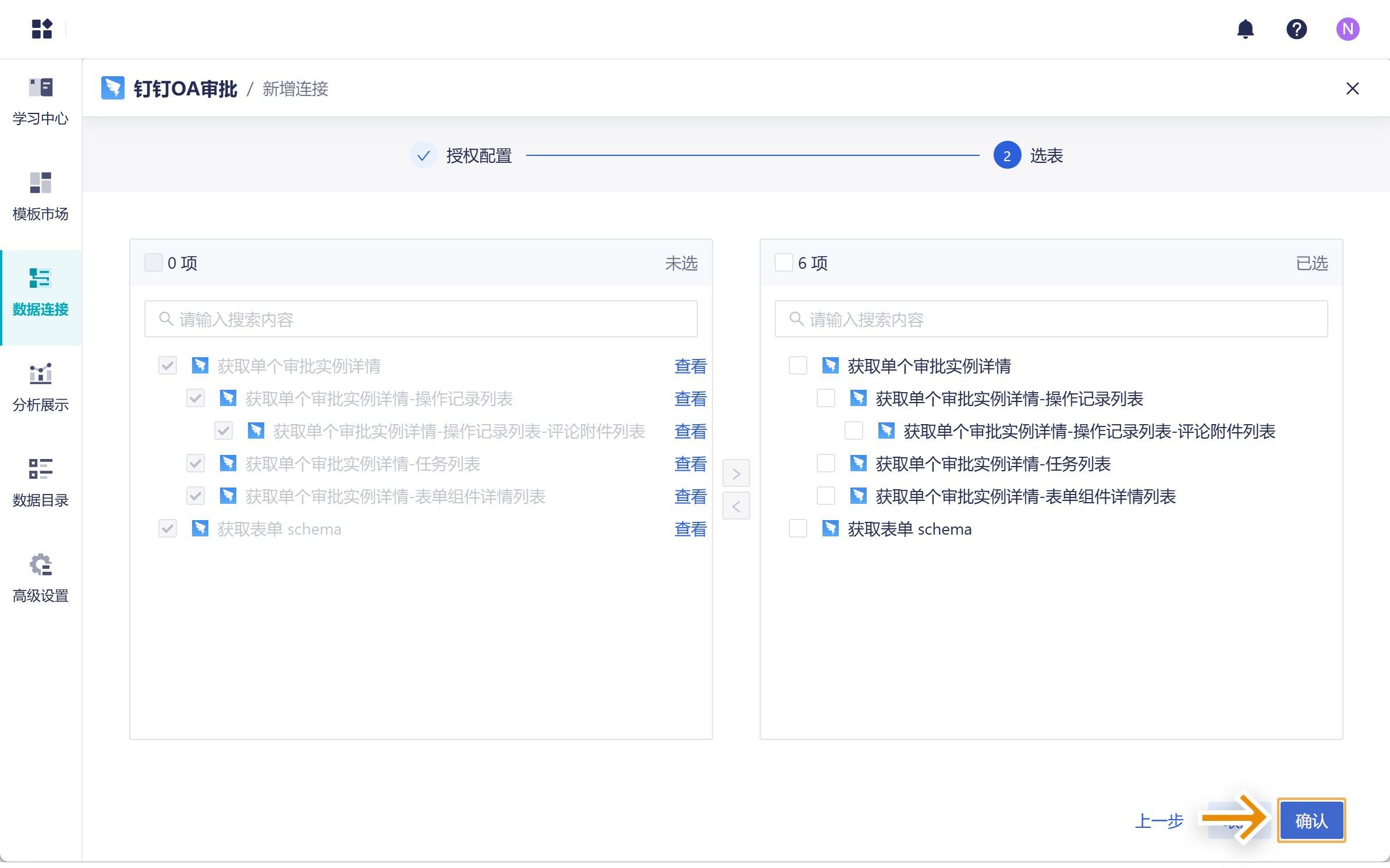Click the app grid logo icon

tap(42, 29)
